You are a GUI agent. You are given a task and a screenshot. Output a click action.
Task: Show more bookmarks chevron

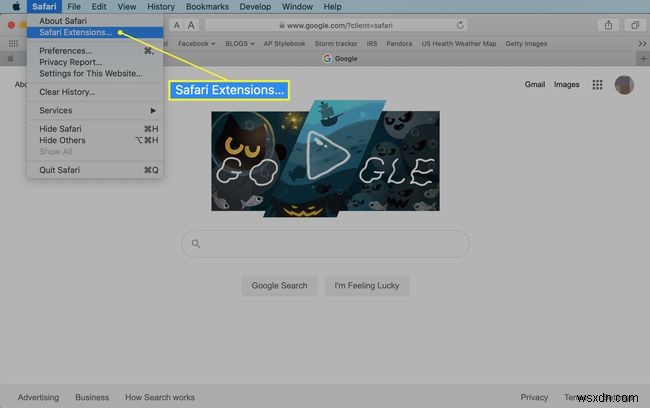(x=642, y=44)
